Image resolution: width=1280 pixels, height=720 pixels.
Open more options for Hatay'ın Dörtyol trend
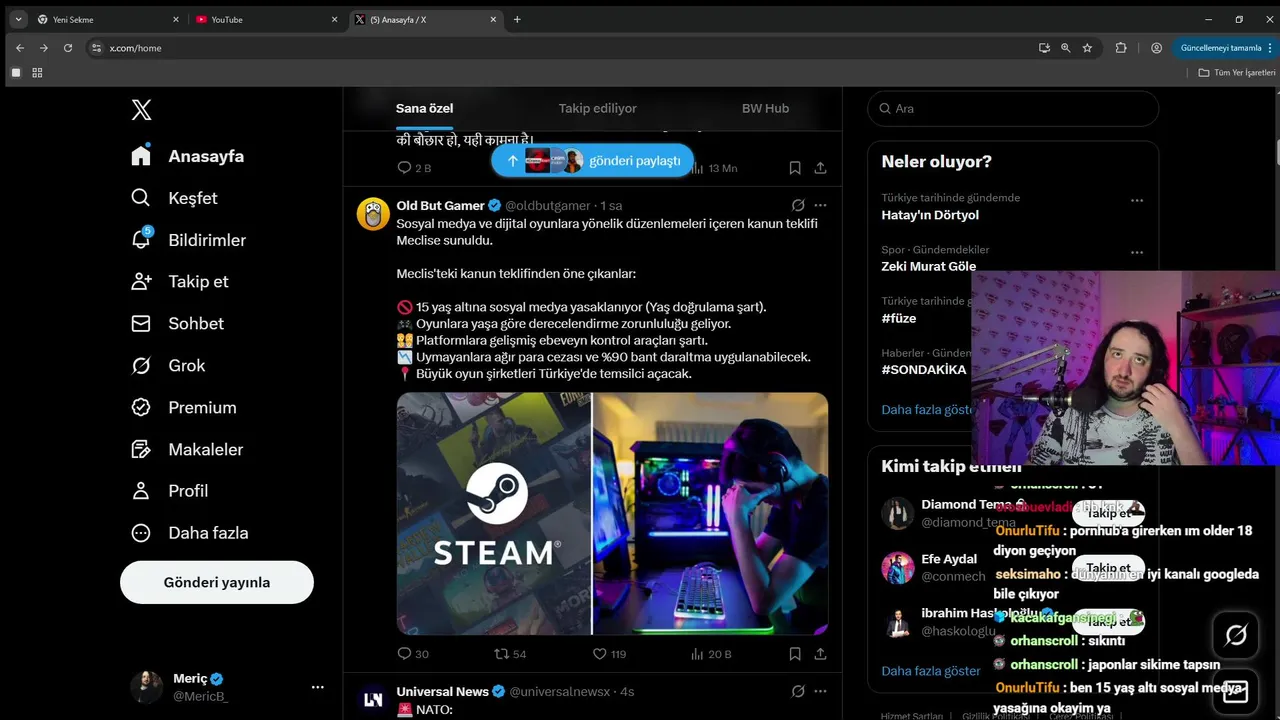coord(1137,200)
